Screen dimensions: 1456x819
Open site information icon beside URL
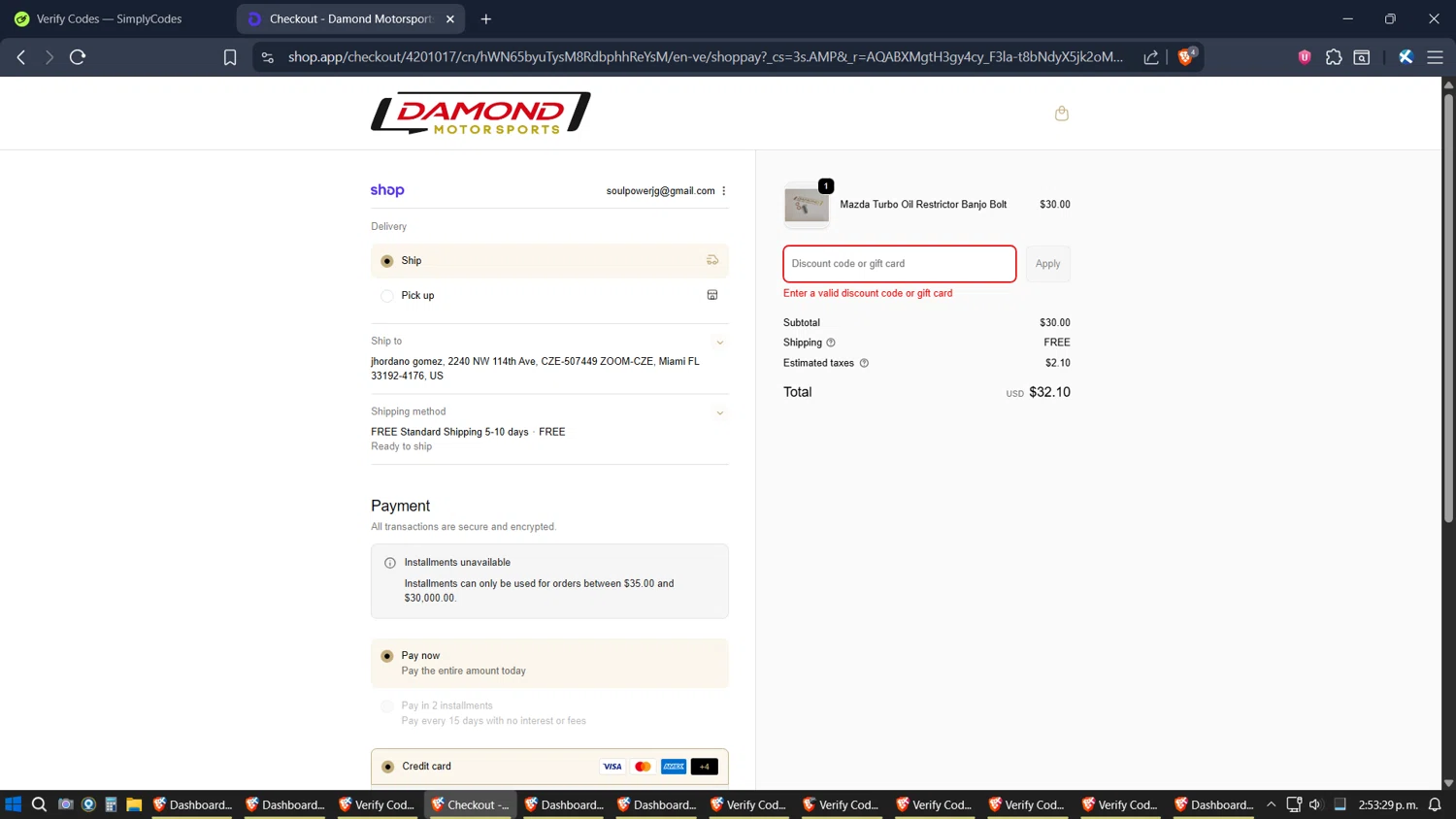pos(268,57)
